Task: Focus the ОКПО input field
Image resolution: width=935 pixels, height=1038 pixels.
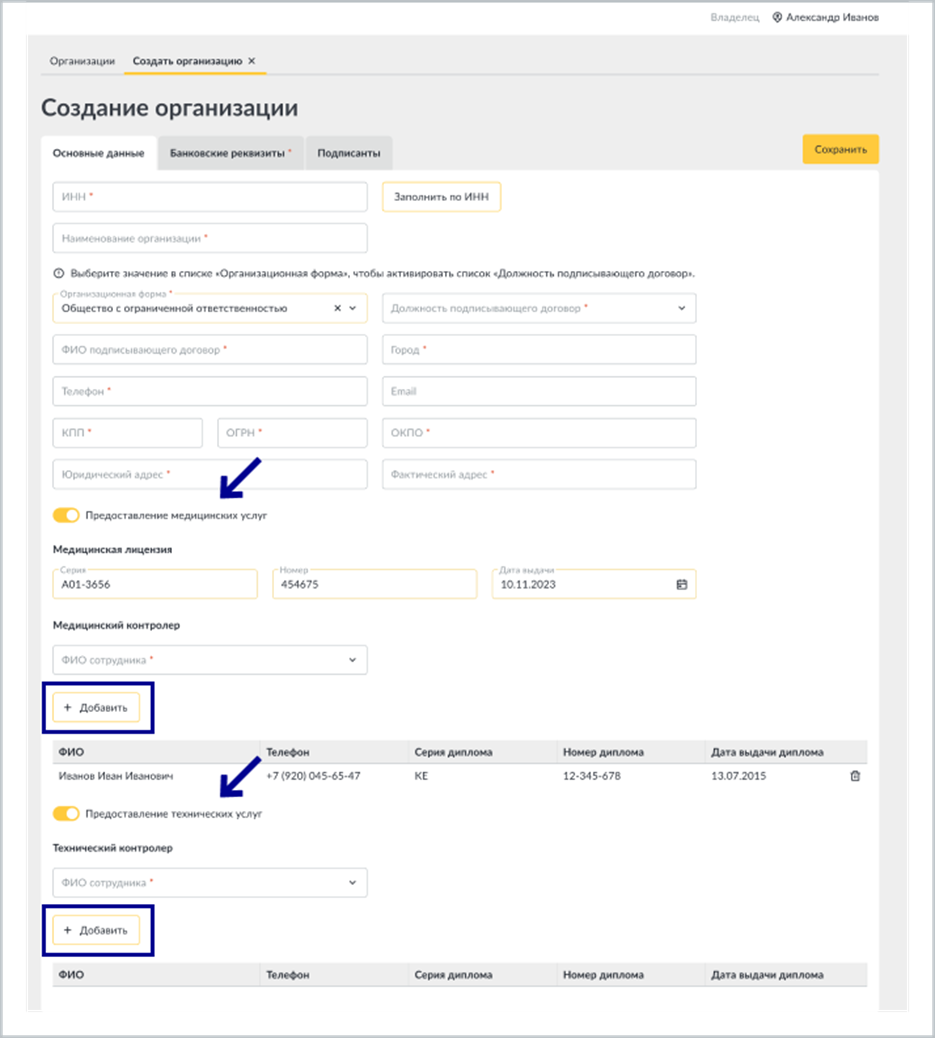Action: click(x=539, y=433)
